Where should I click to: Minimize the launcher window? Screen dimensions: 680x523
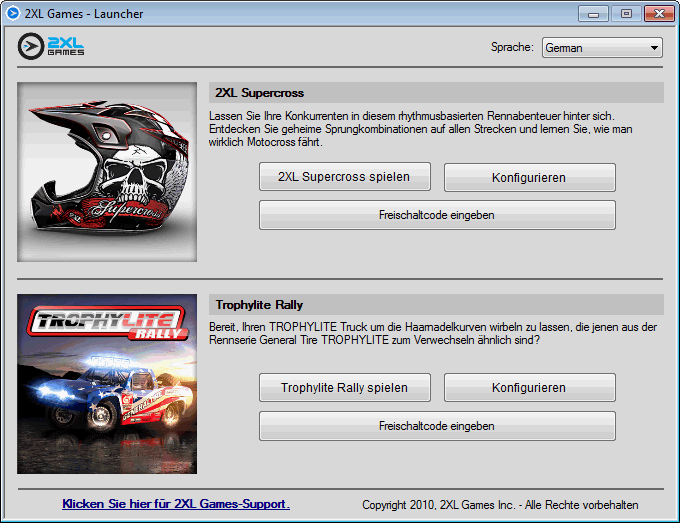point(593,14)
